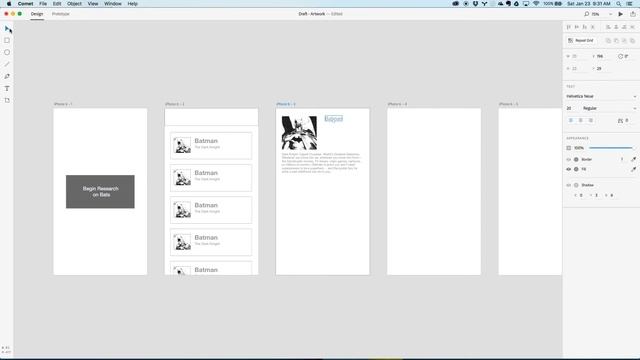Click the first icon right of Repeat Grid
Viewport: 640px width, 360px height.
pyautogui.click(x=608, y=40)
